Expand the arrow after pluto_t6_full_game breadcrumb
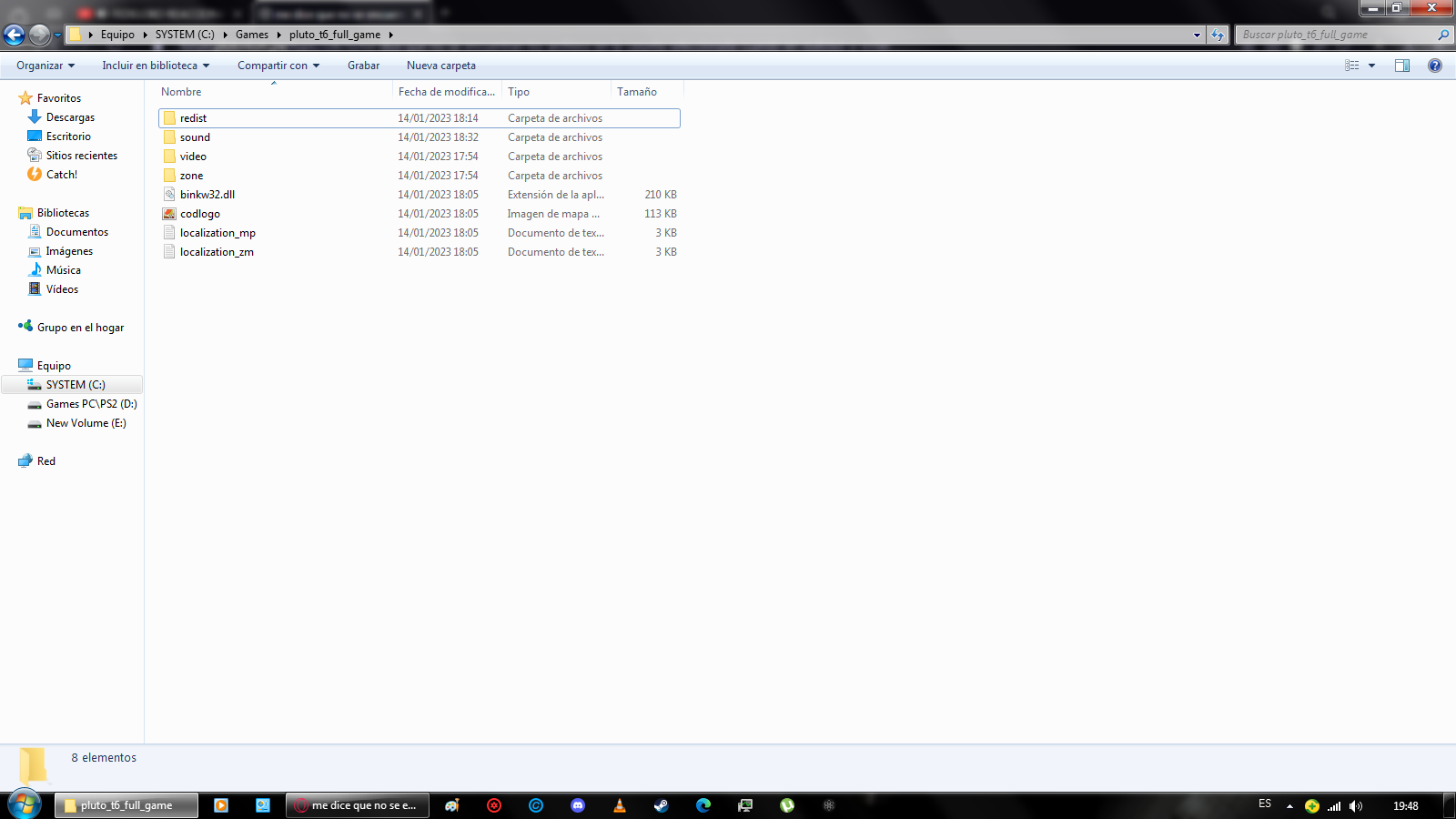The height and width of the screenshot is (819, 1456). [390, 35]
